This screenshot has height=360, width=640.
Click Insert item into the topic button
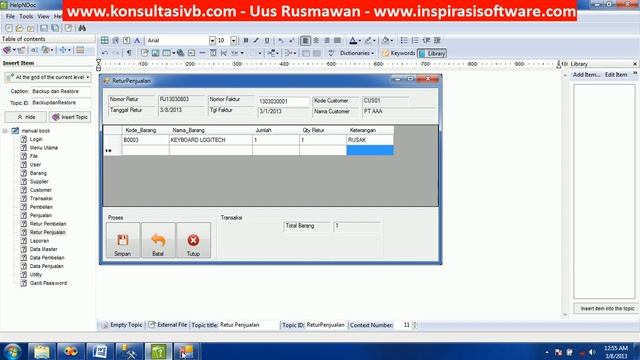[x=607, y=309]
